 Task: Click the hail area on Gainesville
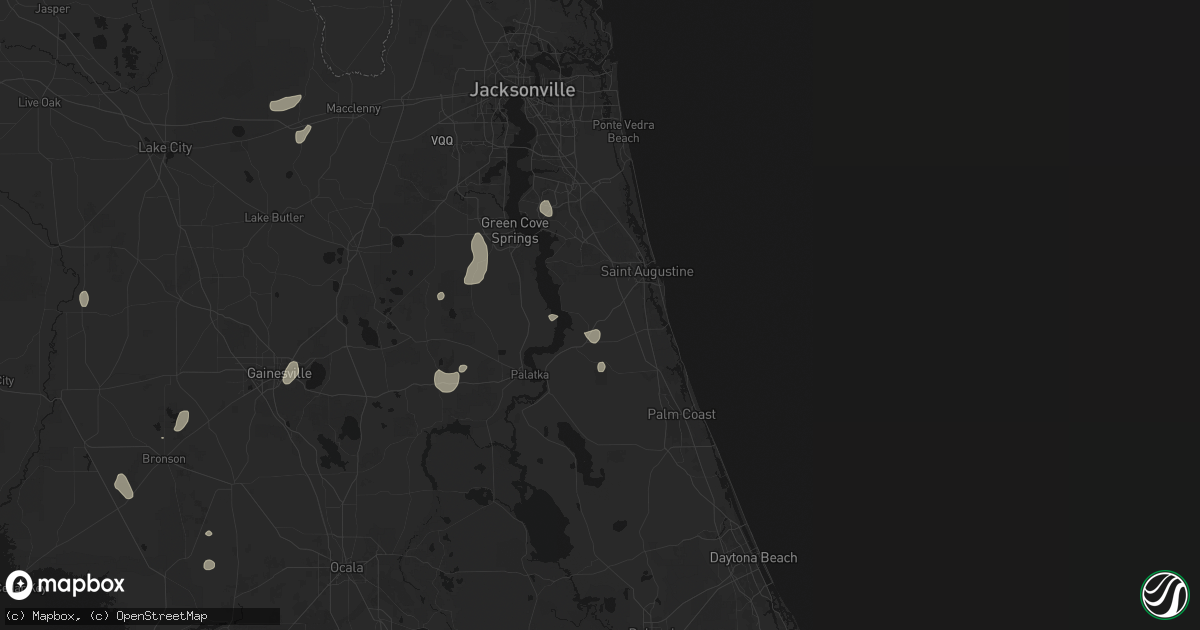291,372
